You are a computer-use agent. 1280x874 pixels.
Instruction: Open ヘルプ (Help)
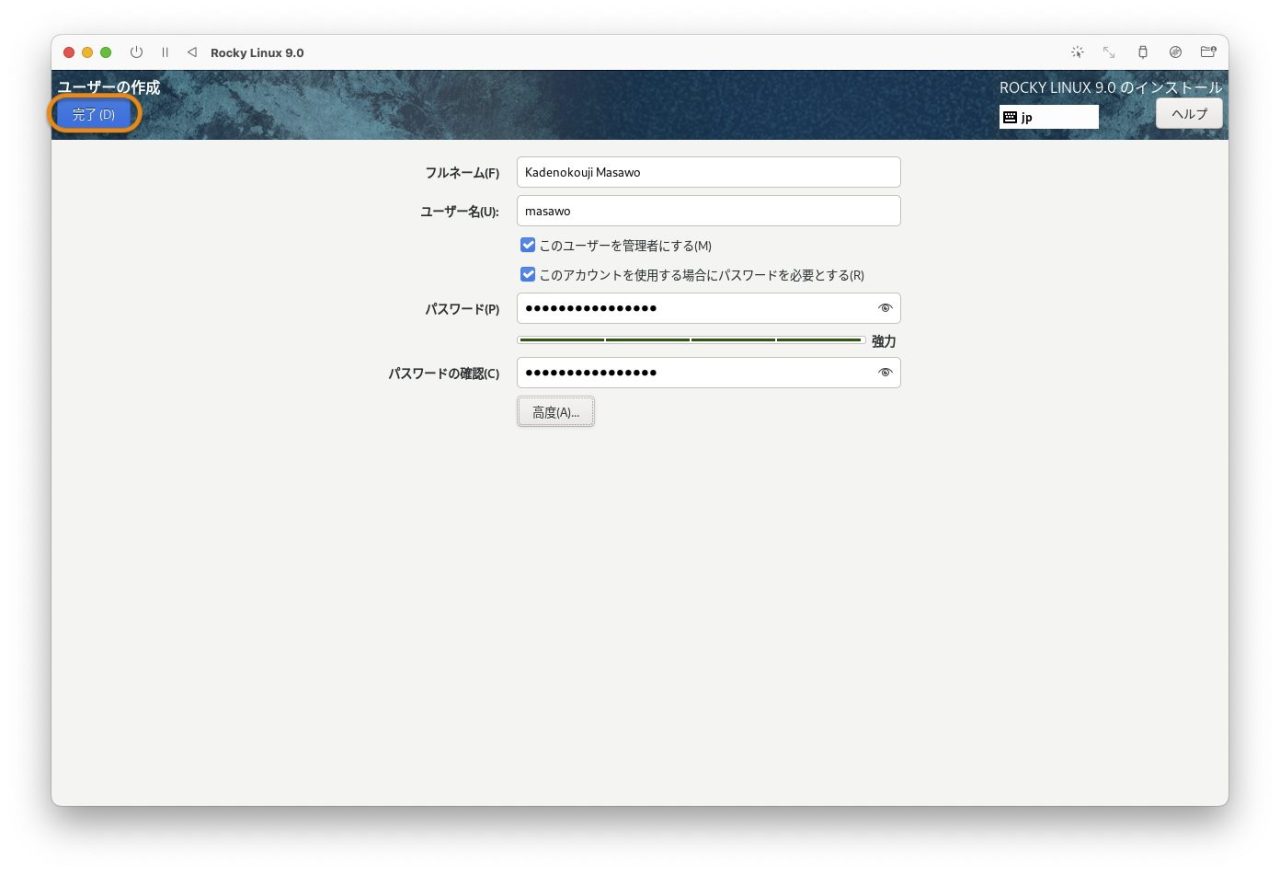(x=1188, y=113)
